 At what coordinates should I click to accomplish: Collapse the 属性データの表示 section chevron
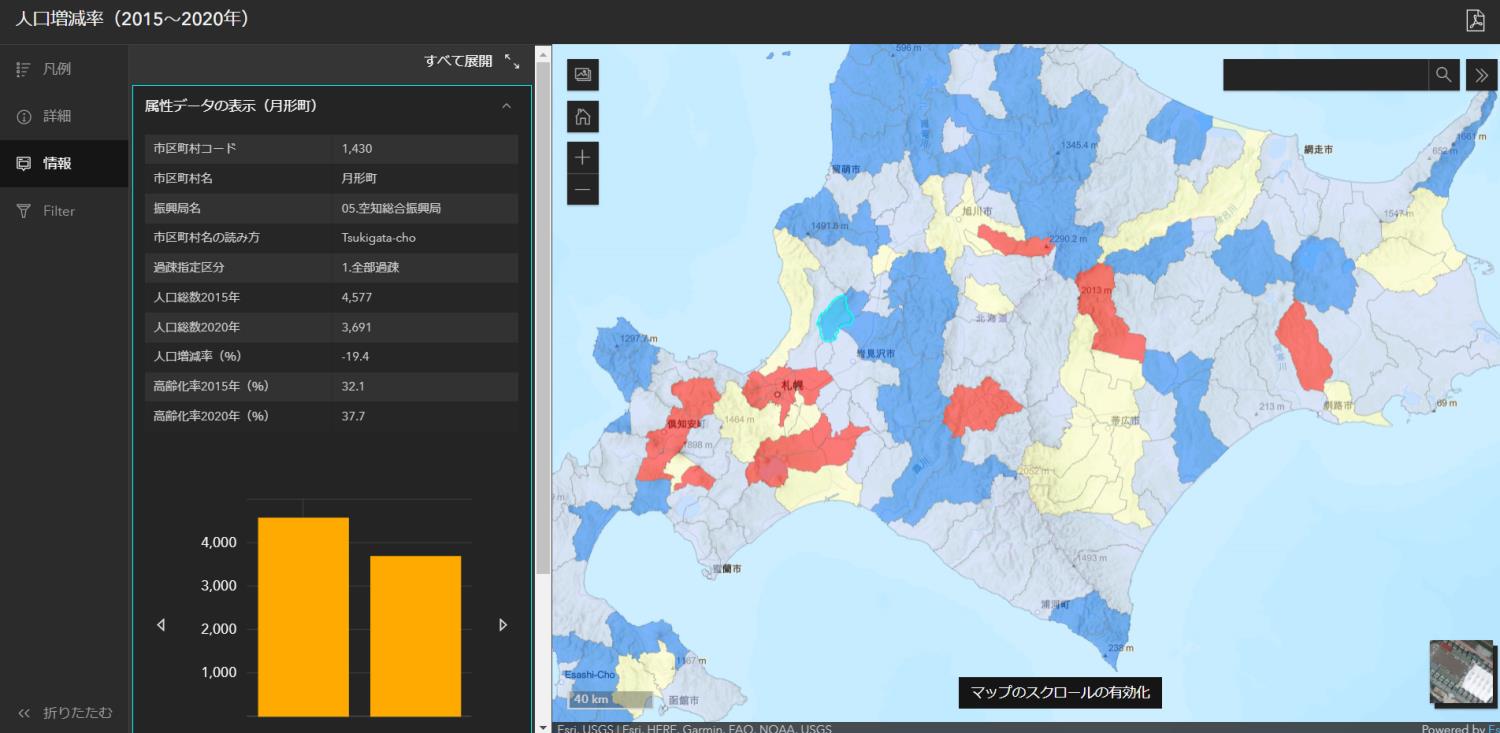pyautogui.click(x=506, y=106)
